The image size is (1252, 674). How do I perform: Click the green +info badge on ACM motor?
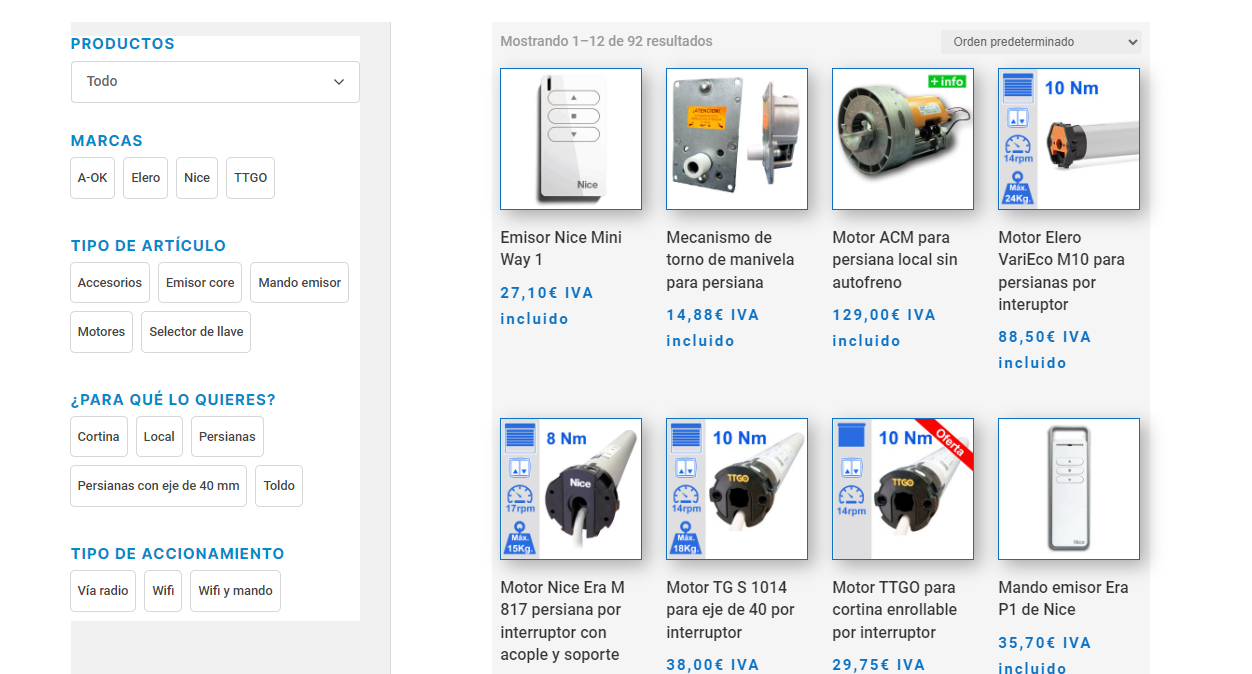tap(947, 81)
